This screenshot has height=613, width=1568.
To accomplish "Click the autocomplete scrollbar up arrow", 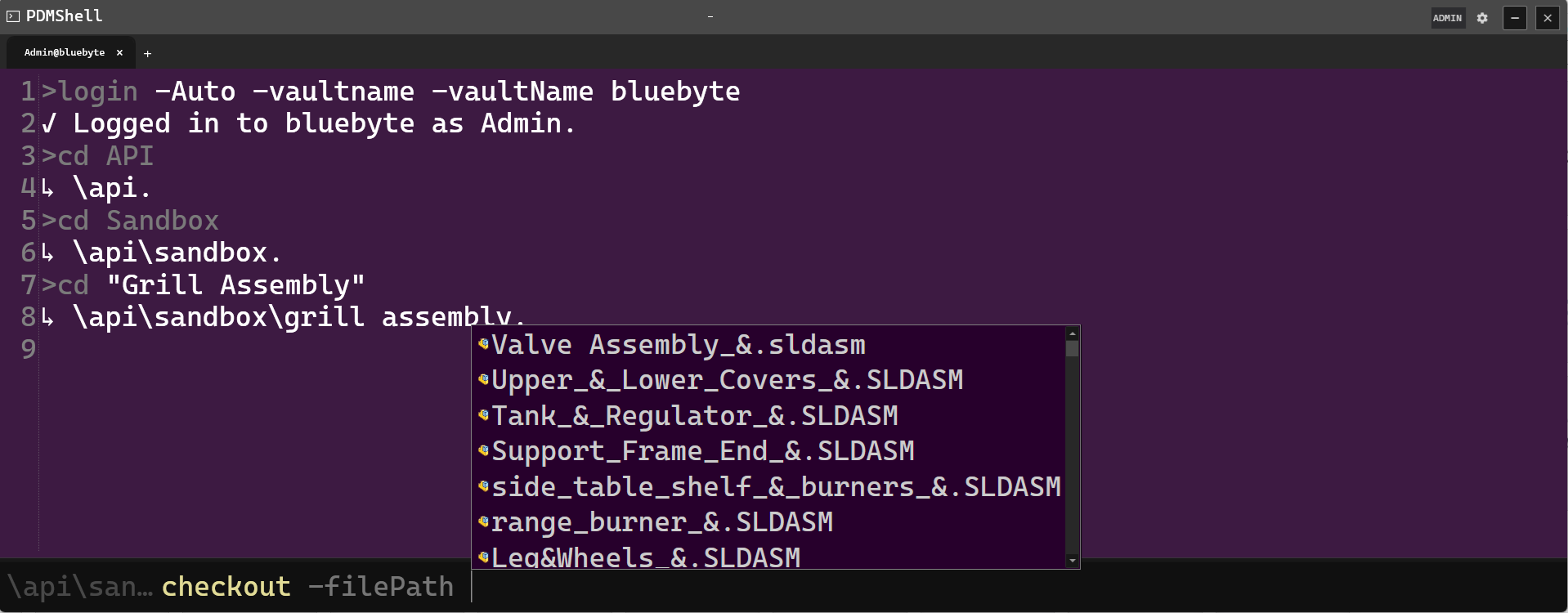I will (1073, 333).
